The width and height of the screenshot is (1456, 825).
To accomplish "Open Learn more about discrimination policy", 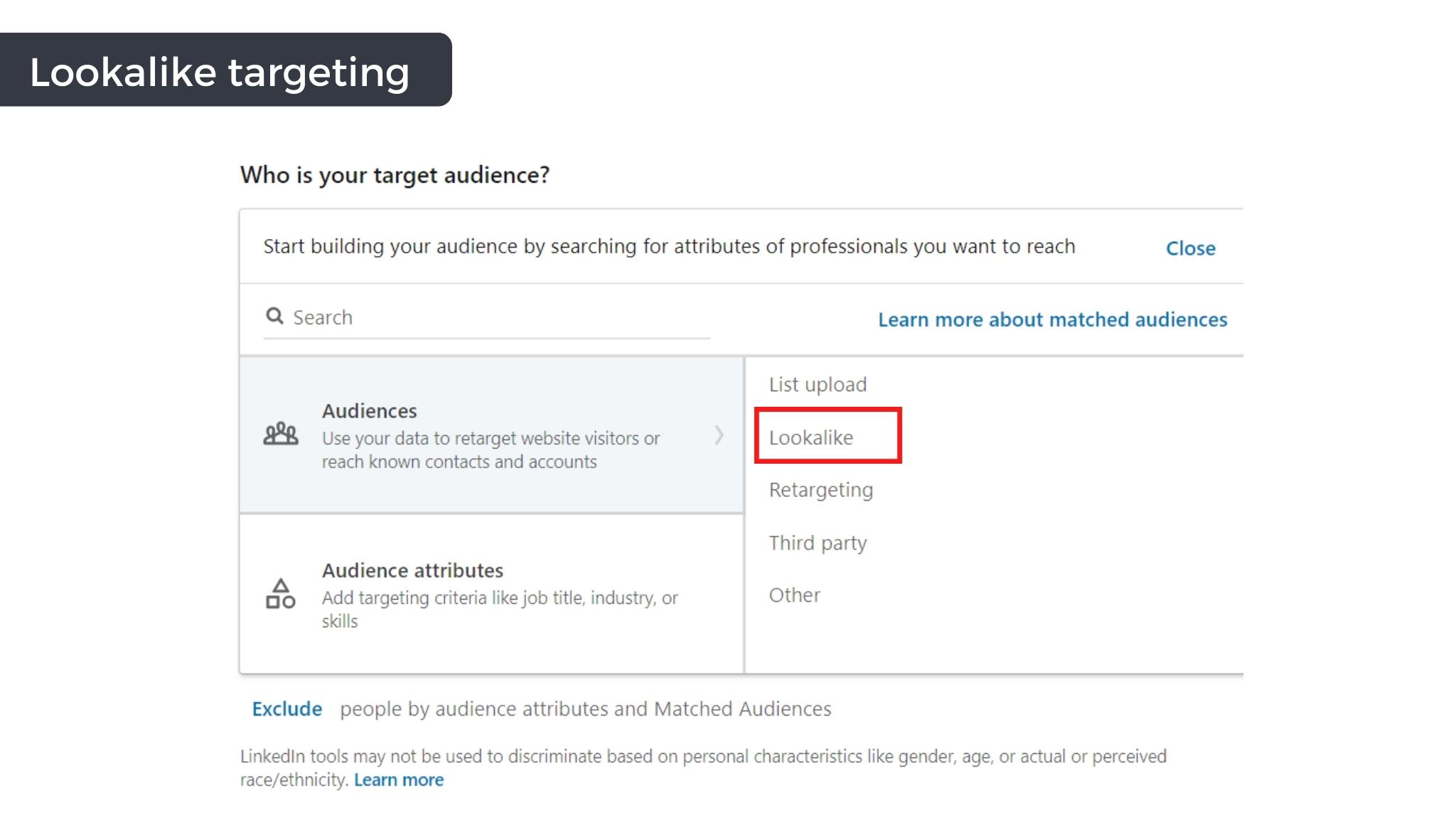I will click(399, 780).
